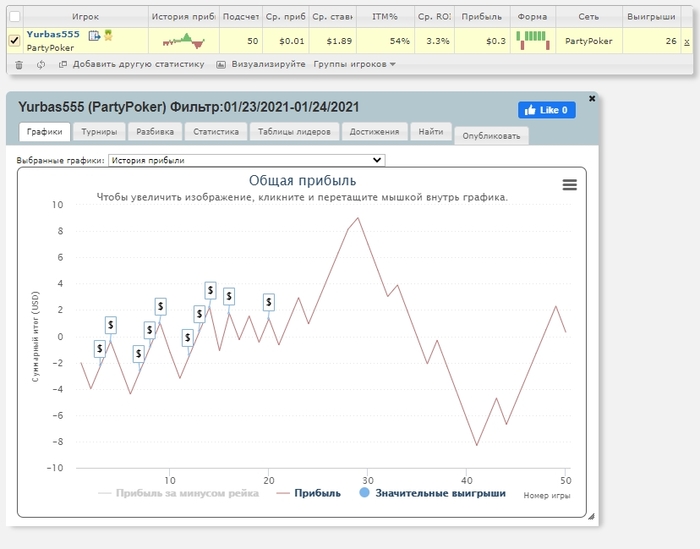
Task: Toggle 'Прибыль за минусом рейка' legend series
Action: click(x=178, y=493)
